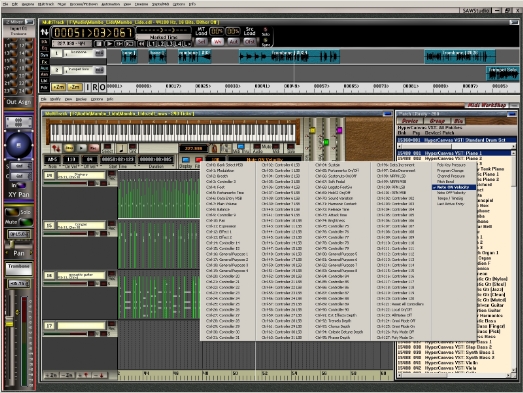523x393 pixels.
Task: Click the Dyn view label
Action: 44,55
